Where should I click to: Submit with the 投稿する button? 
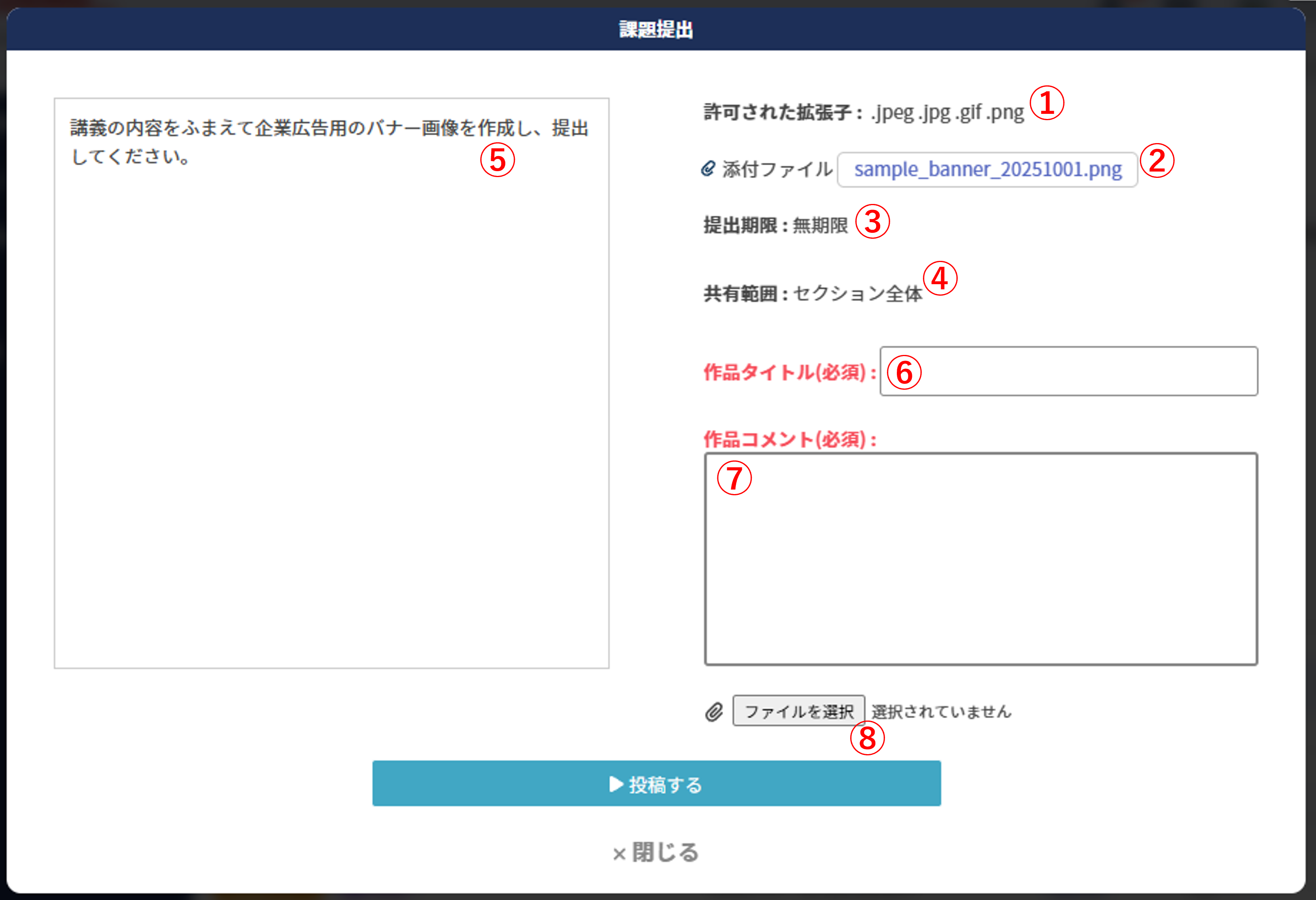coord(656,783)
